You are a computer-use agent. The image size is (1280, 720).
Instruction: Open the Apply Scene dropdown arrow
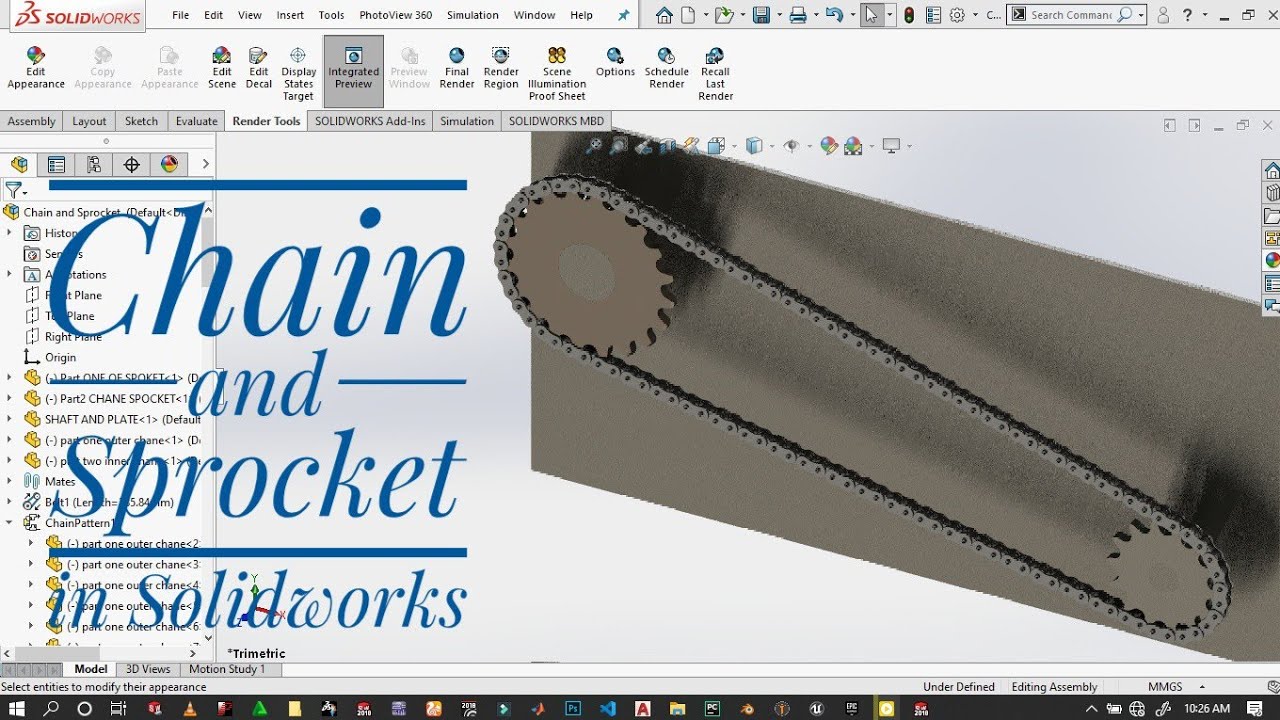[871, 146]
